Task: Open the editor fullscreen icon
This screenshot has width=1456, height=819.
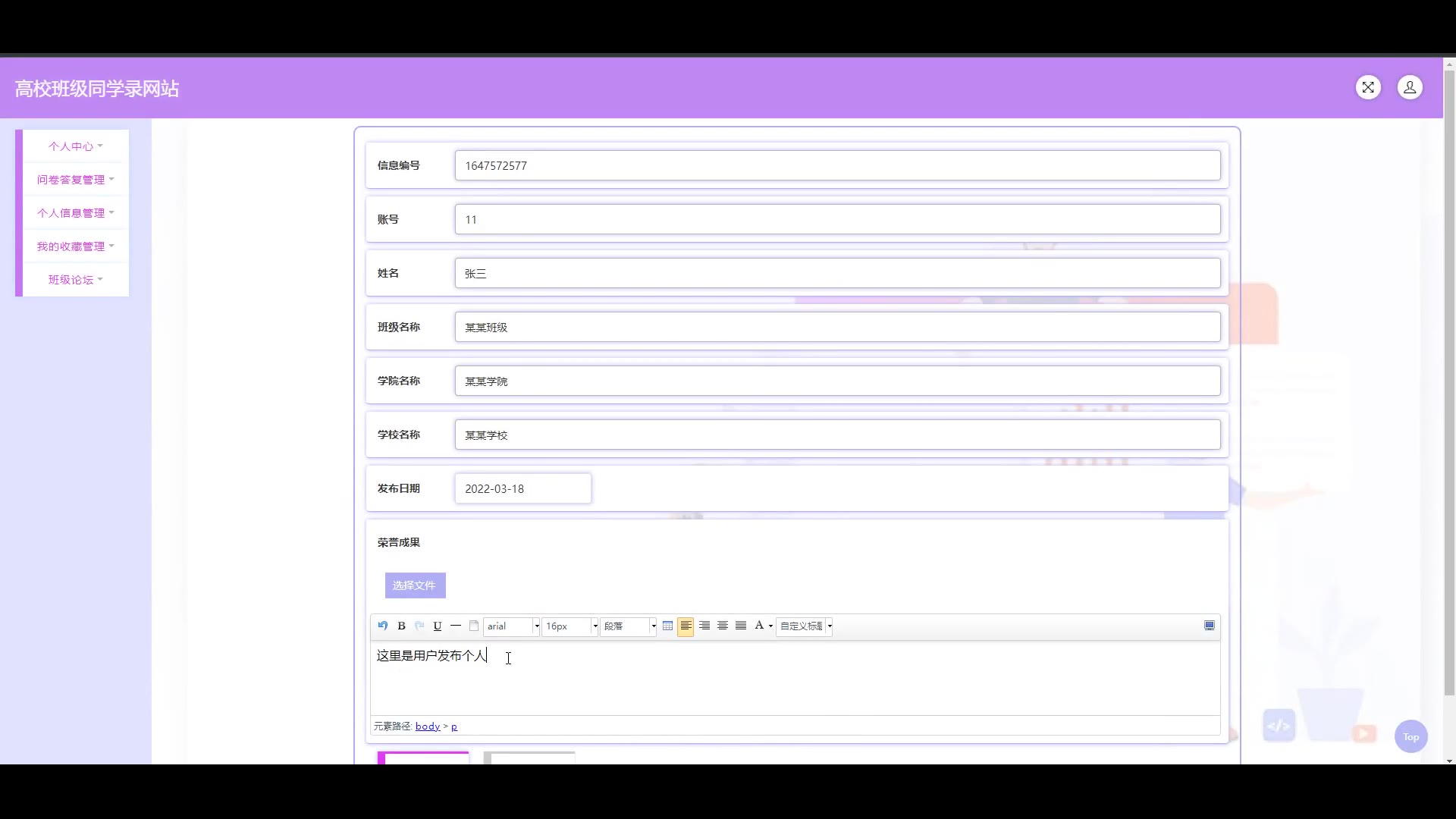Action: (1210, 626)
